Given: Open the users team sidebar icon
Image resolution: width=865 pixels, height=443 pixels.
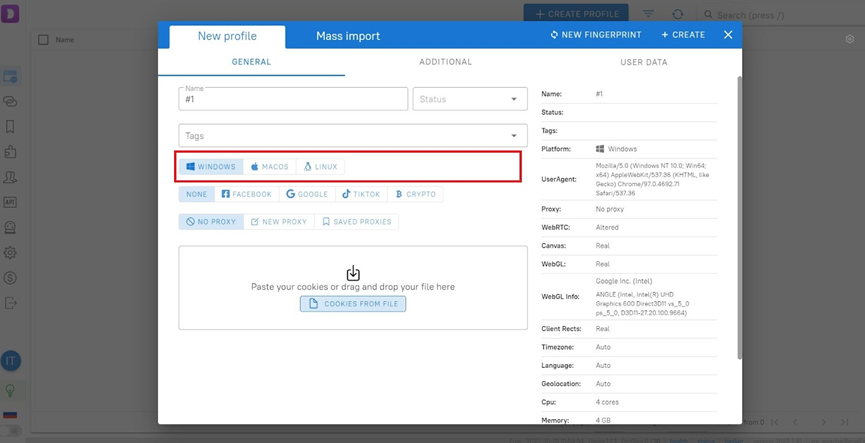Looking at the screenshot, I should (10, 177).
